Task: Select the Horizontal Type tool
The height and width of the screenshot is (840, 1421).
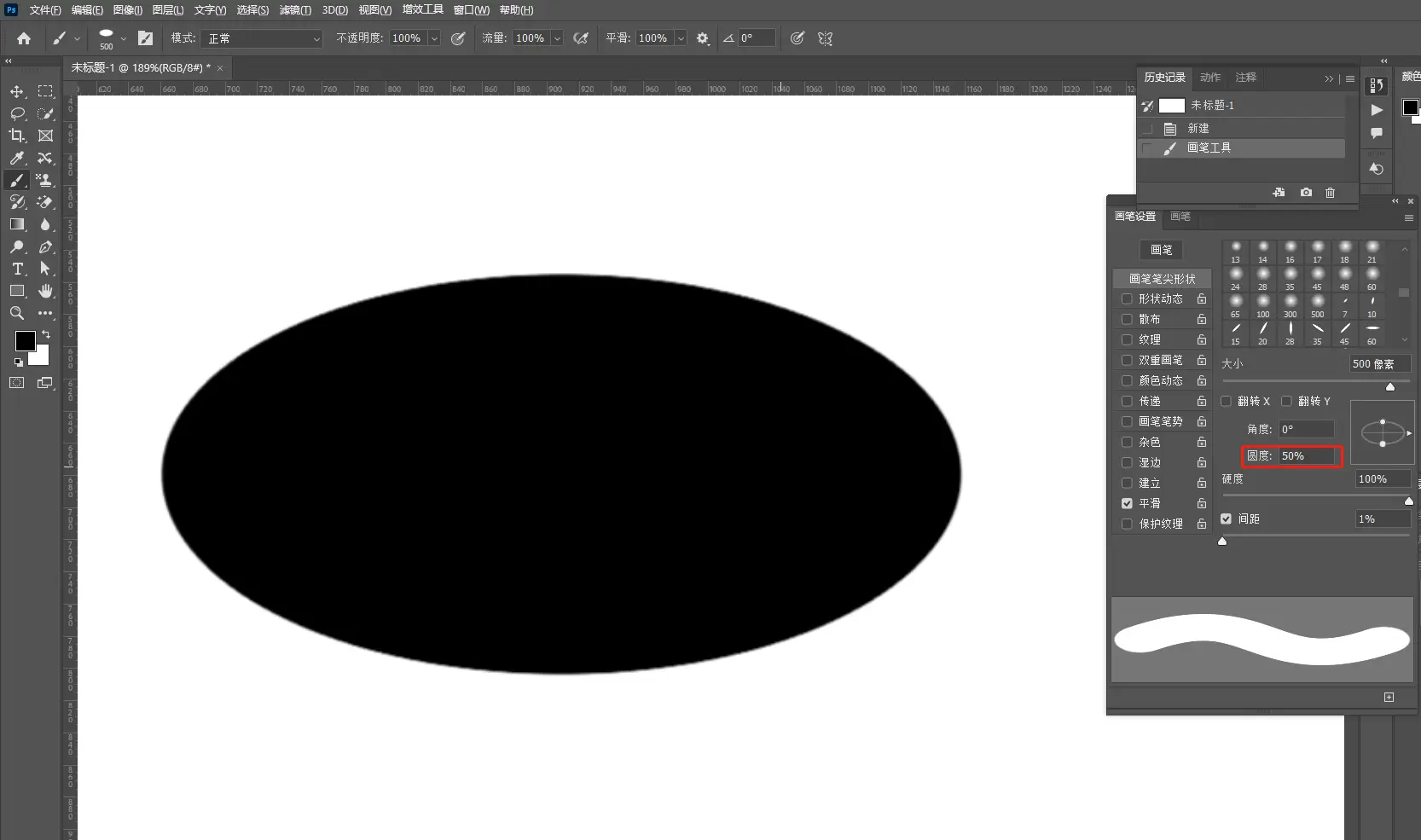Action: pos(17,269)
